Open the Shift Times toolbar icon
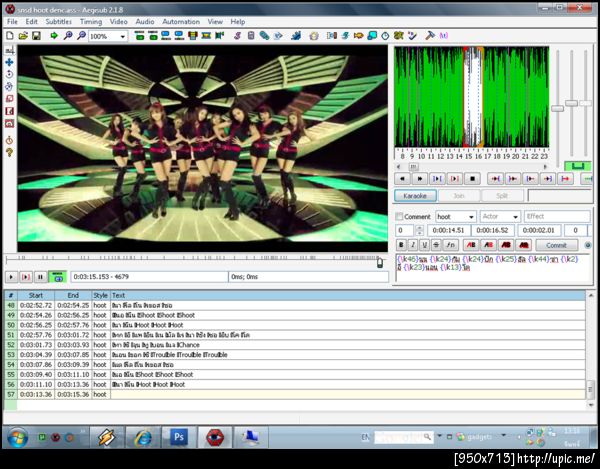600x469 pixels. point(332,36)
